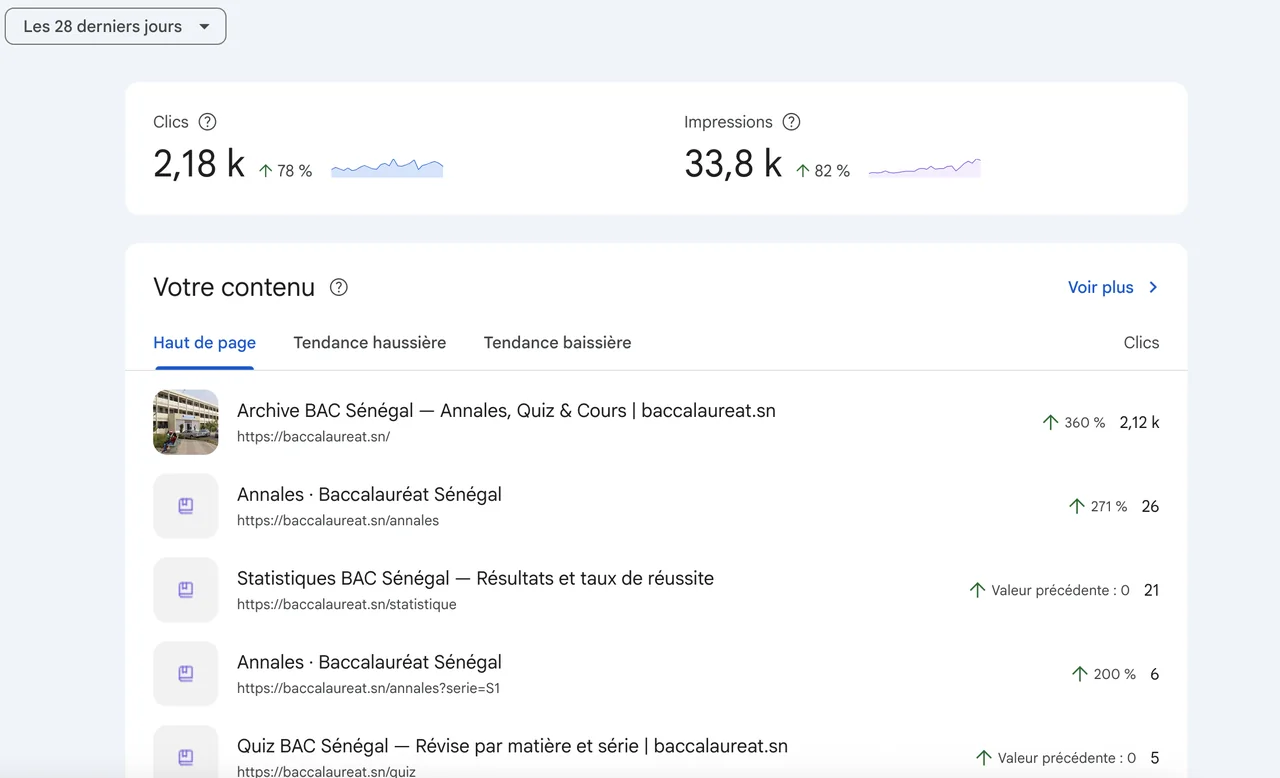Click the 78 % increase next to Clics
1280x778 pixels.
(x=285, y=171)
